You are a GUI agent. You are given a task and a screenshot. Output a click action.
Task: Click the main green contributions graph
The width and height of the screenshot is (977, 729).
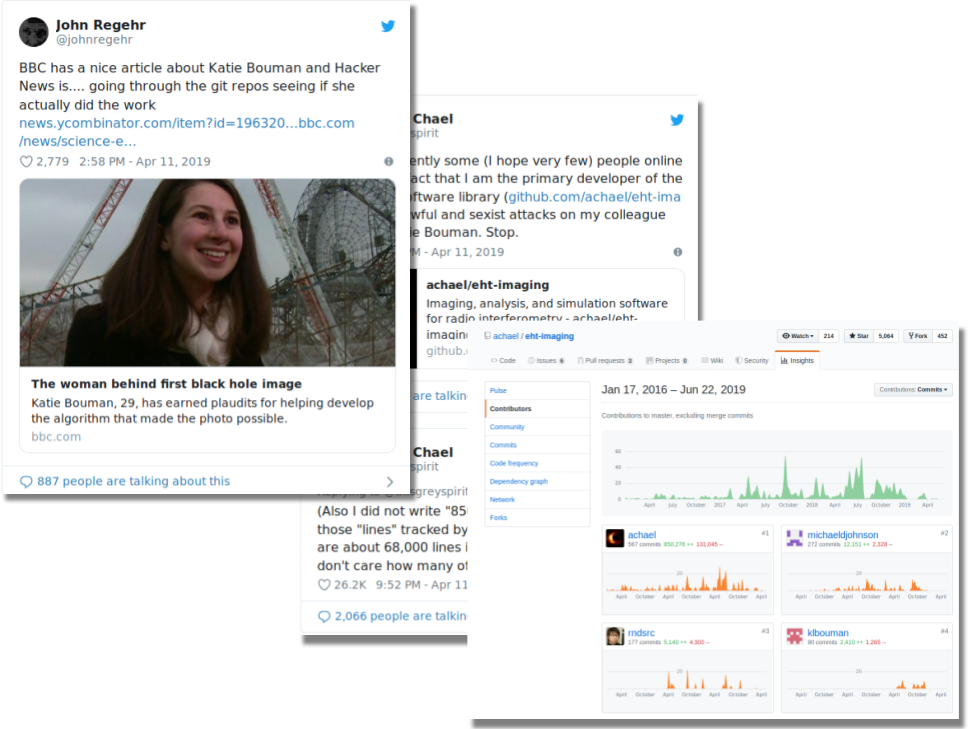point(777,470)
